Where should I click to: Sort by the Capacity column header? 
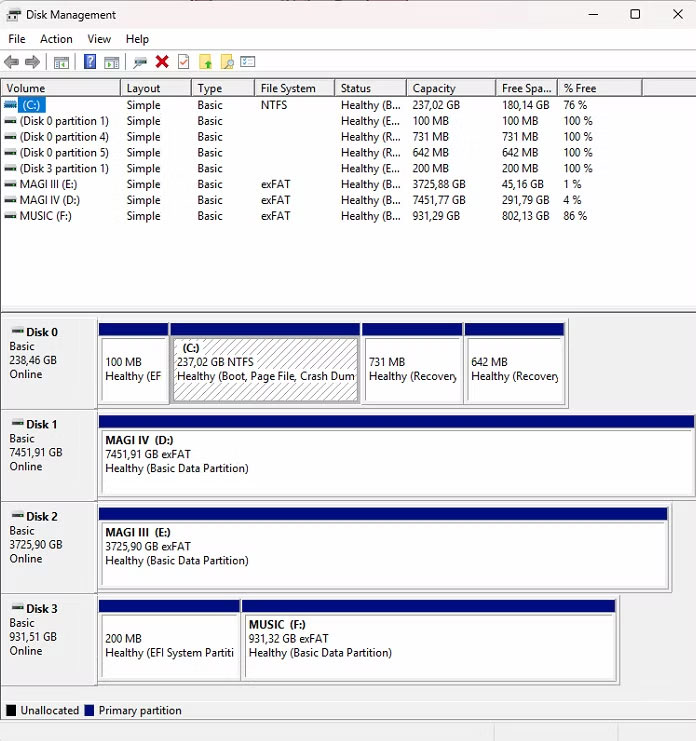(434, 88)
